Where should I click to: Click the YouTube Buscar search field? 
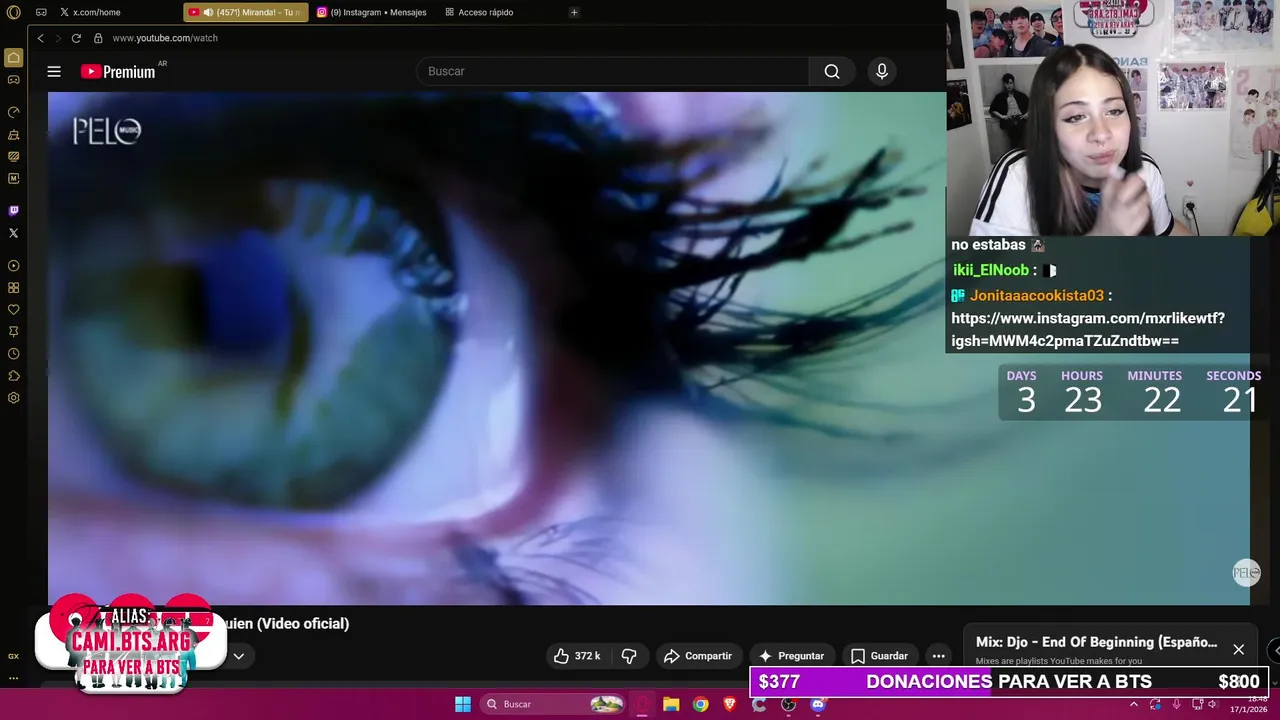(x=612, y=71)
